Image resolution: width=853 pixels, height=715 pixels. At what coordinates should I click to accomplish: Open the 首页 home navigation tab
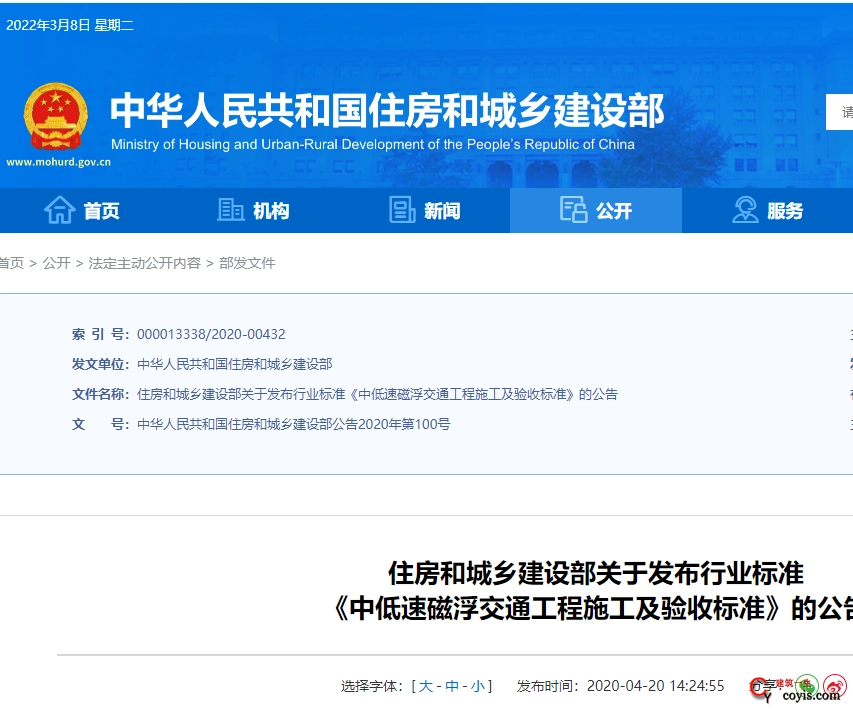coord(82,211)
